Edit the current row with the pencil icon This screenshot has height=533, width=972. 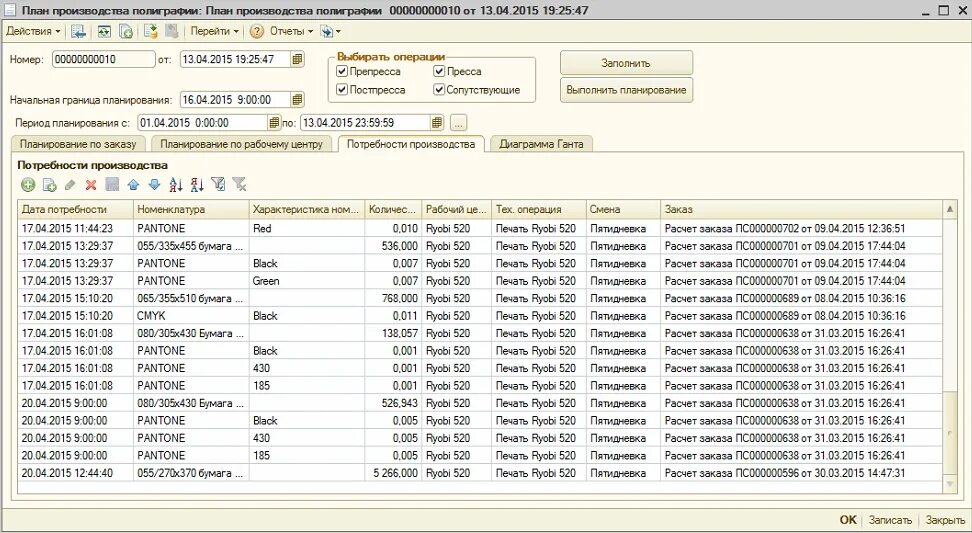pos(70,184)
